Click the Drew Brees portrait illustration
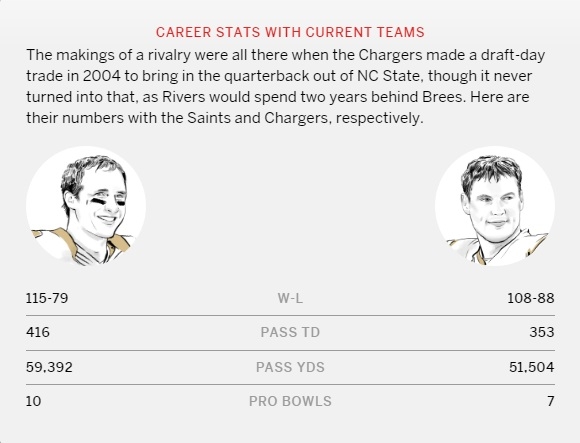 [x=86, y=206]
